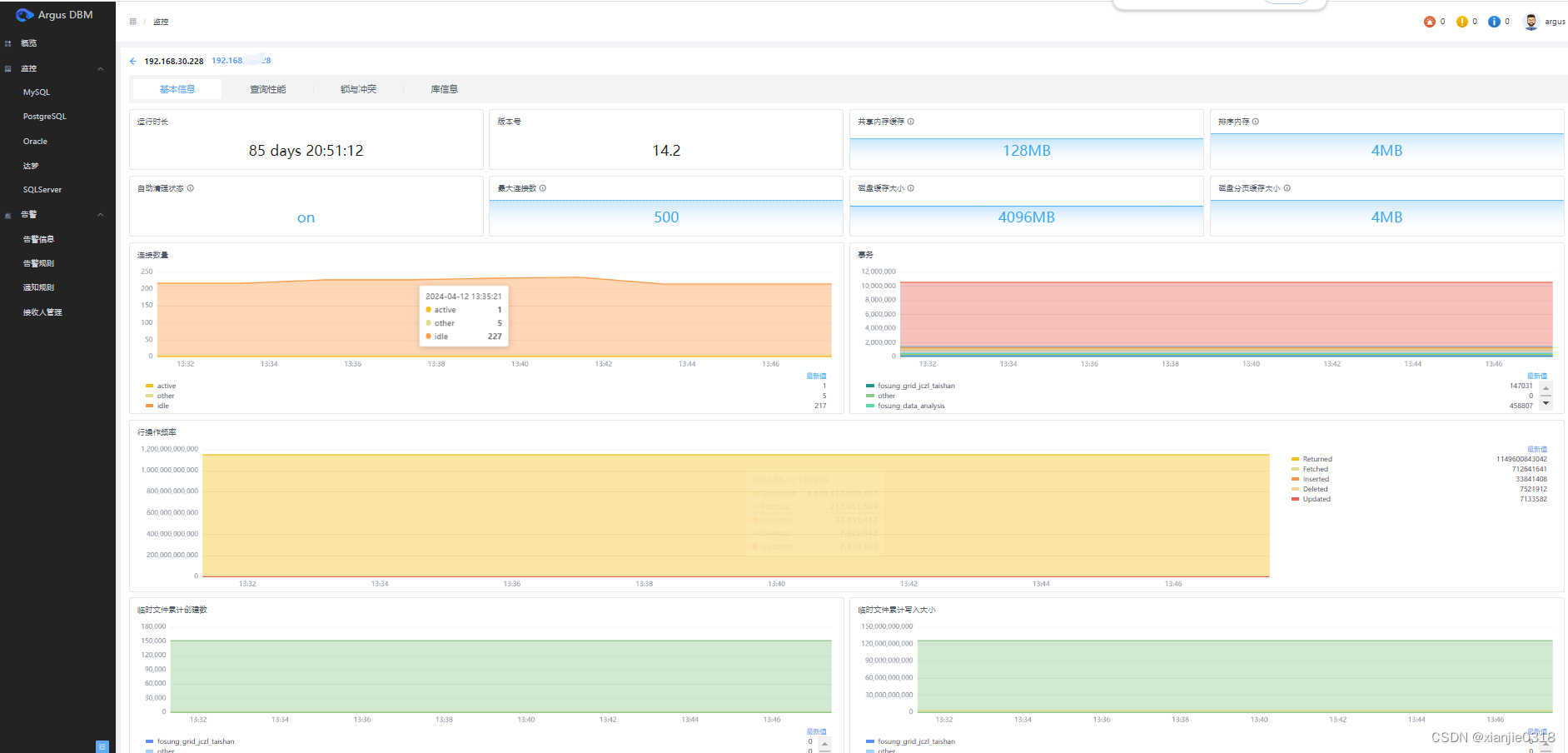Open the 概览 overview icon in sidebar
Screen dimensions: 1568x753
[8, 43]
